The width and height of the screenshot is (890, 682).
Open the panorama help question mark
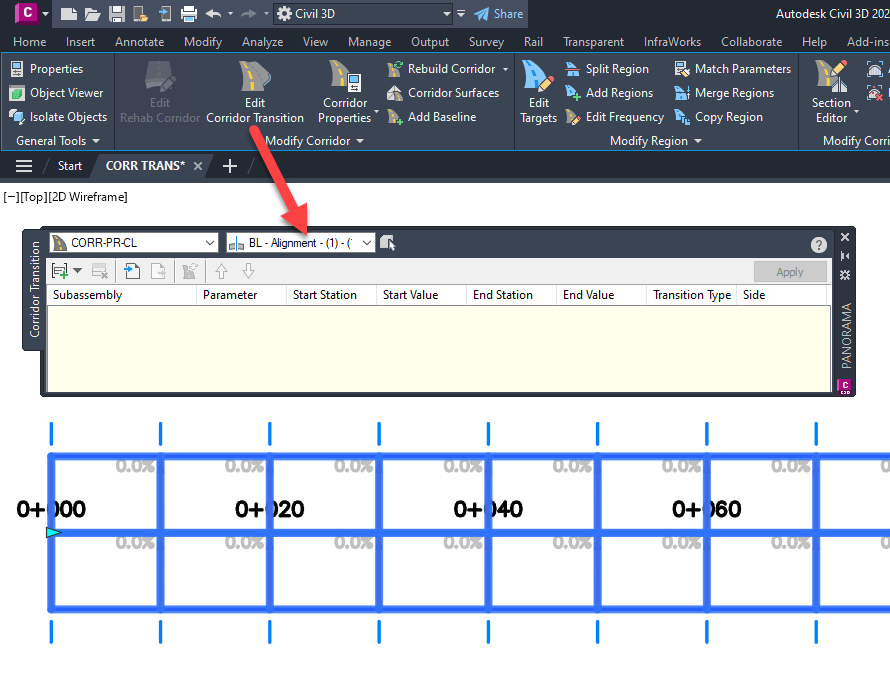(818, 245)
